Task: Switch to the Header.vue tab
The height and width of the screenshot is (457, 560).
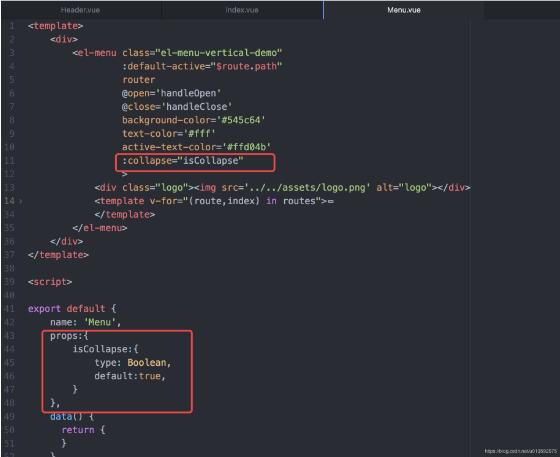Action: coord(80,10)
